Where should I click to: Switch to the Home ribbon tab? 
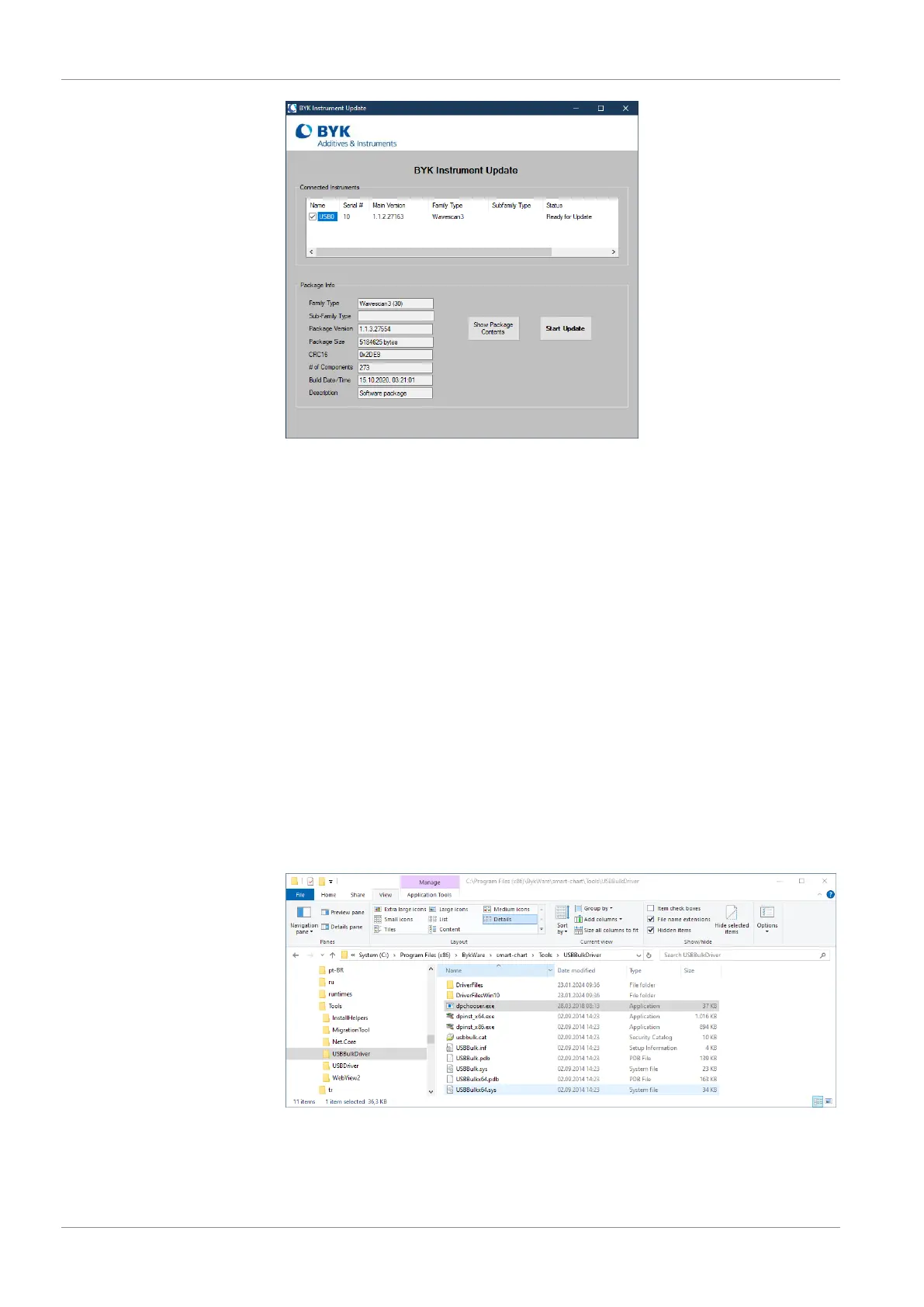(329, 895)
